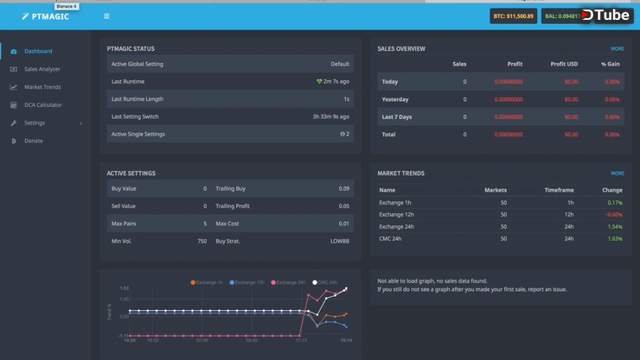
Task: Click the BTC price badge
Action: 513,16
